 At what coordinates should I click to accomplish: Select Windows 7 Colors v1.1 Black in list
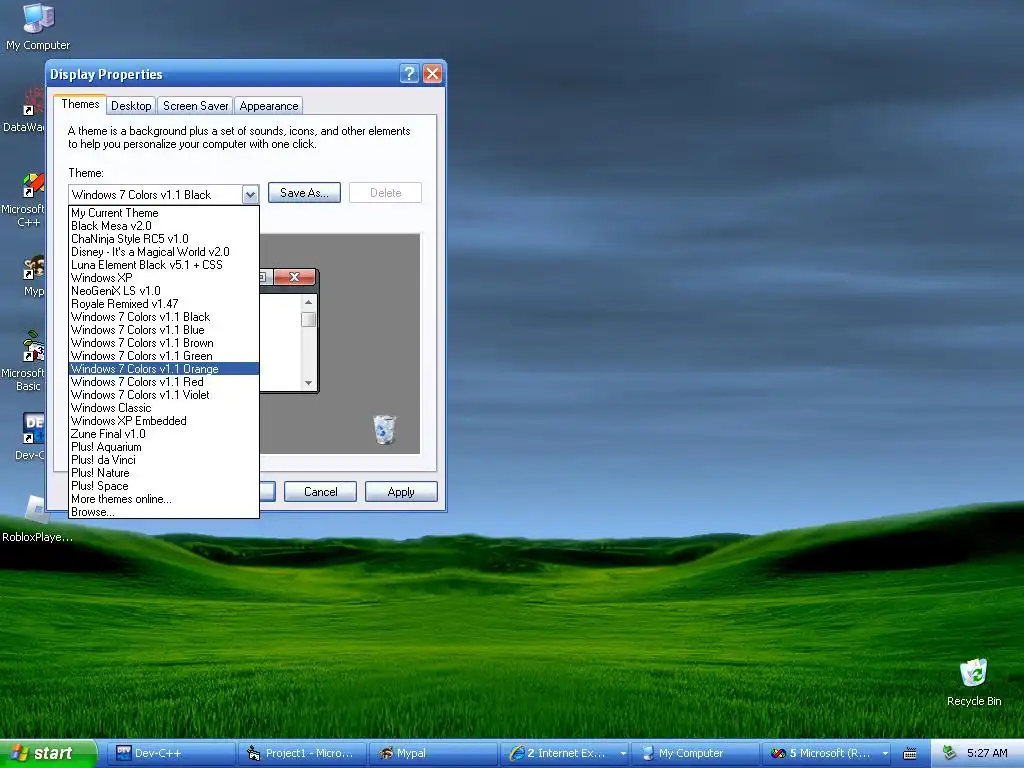(164, 317)
